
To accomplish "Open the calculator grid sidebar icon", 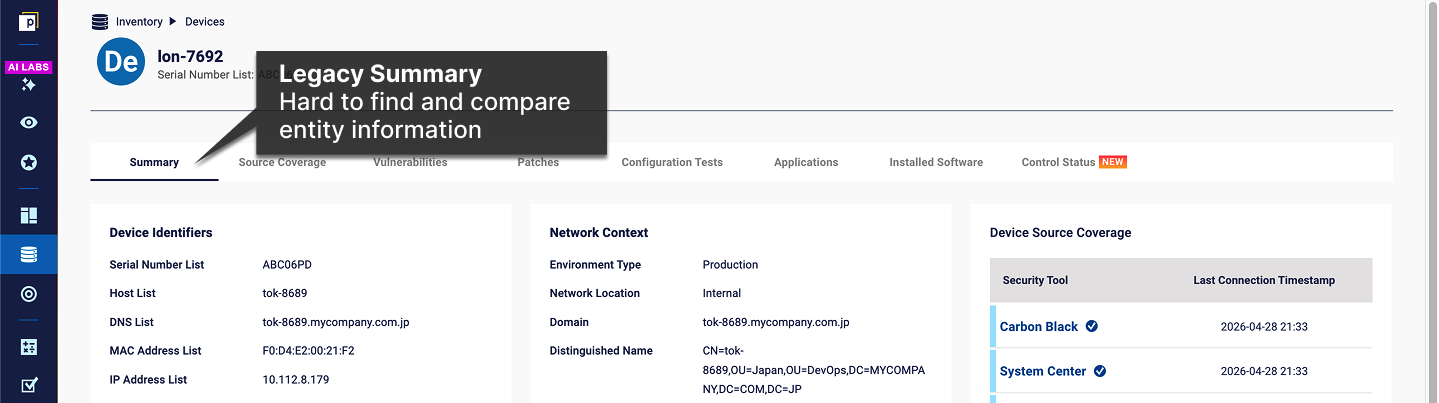I will pyautogui.click(x=29, y=347).
